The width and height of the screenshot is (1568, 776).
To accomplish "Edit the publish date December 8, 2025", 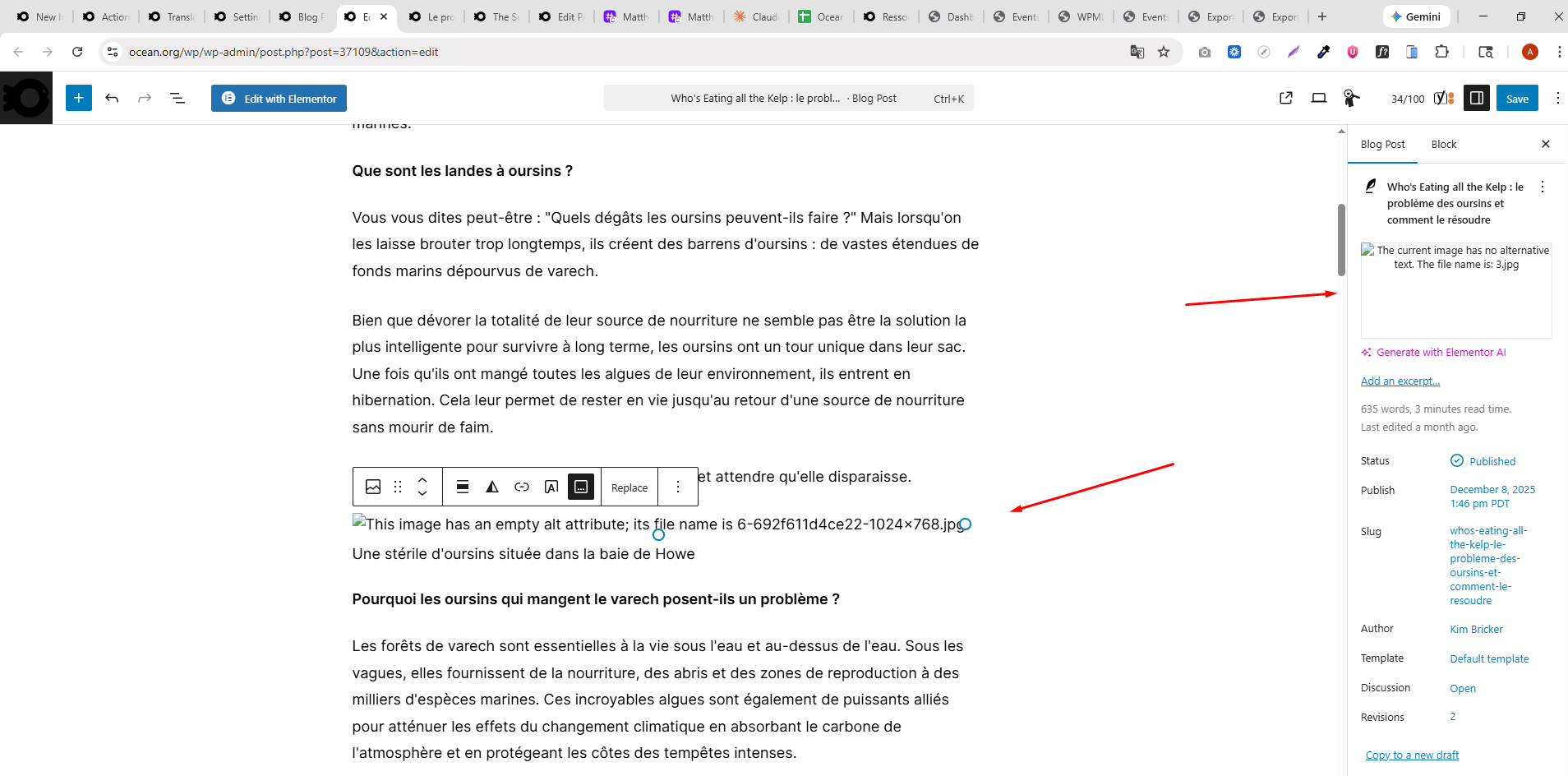I will click(1492, 497).
